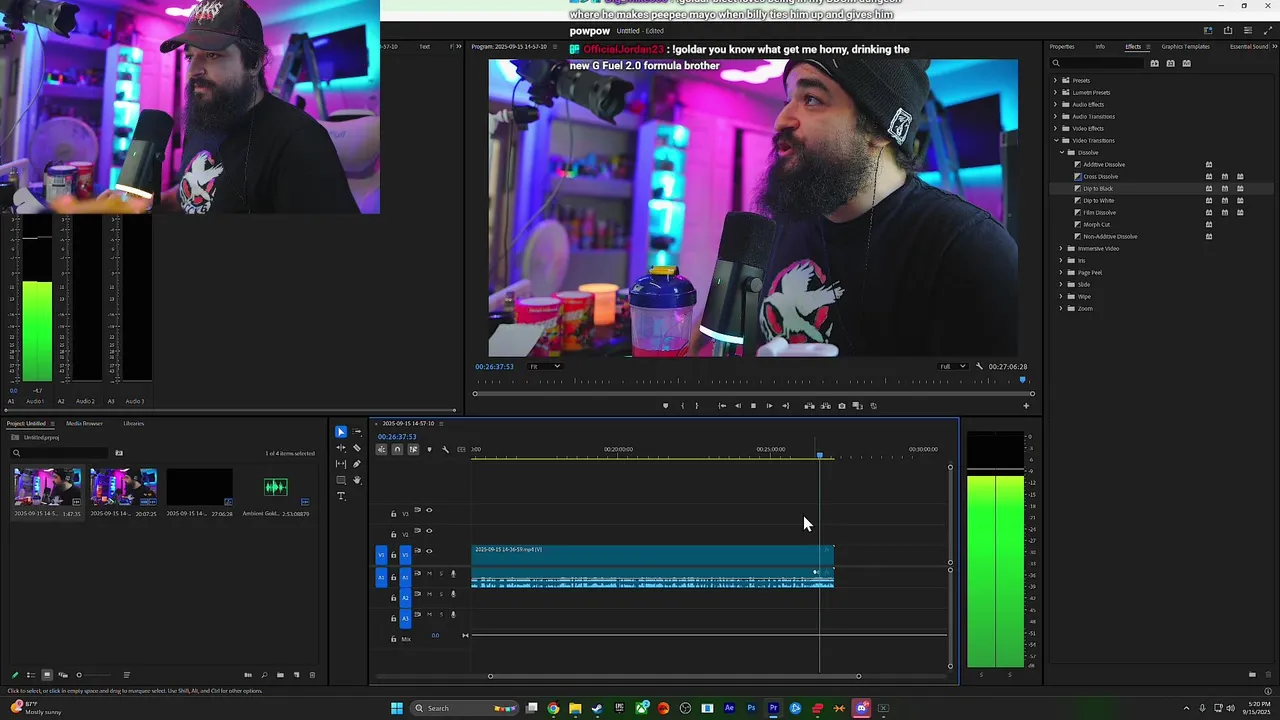Click the New Item icon in Project panel
This screenshot has height=720, width=1280.
[x=296, y=675]
